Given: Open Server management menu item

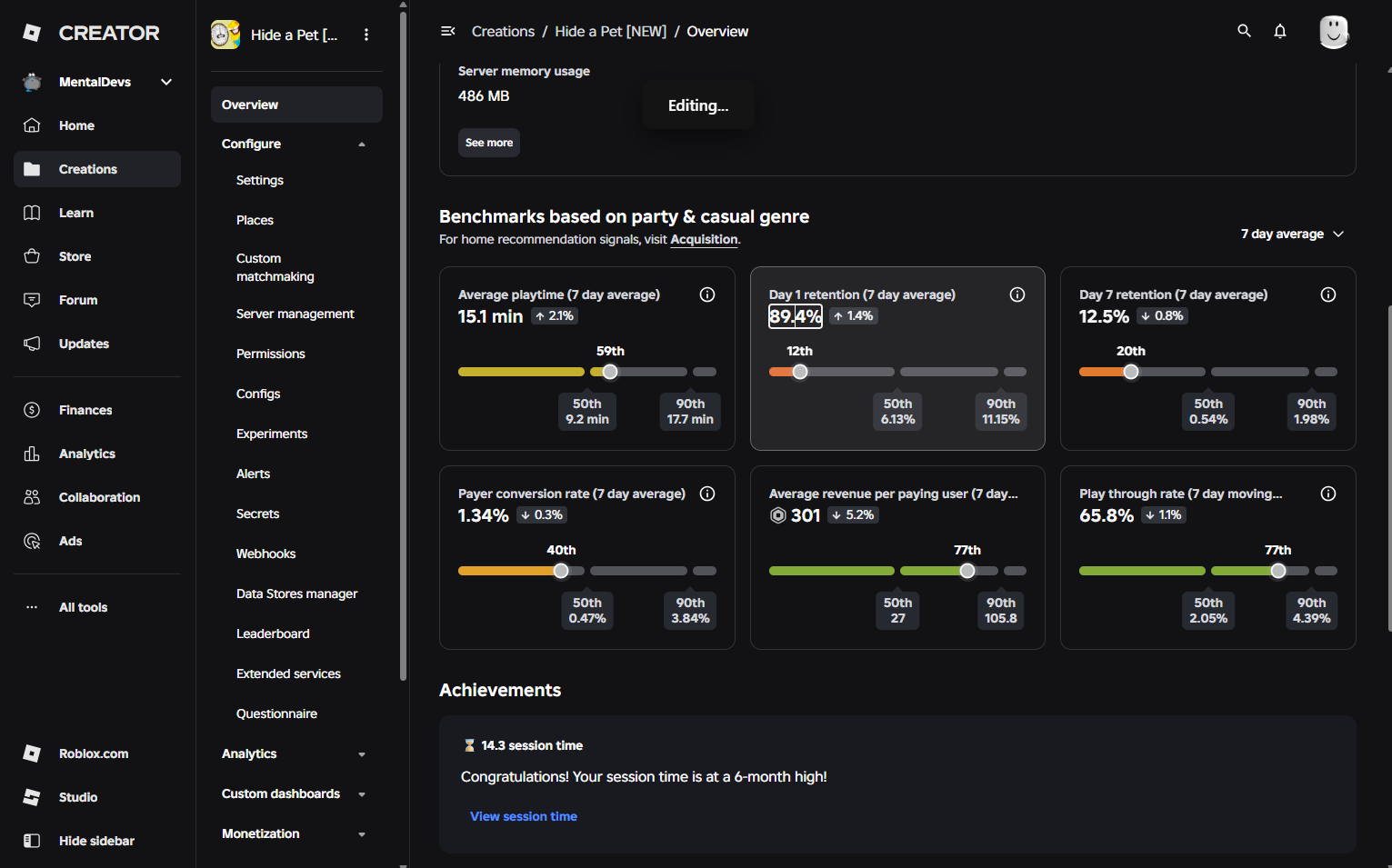Looking at the screenshot, I should coord(296,314).
